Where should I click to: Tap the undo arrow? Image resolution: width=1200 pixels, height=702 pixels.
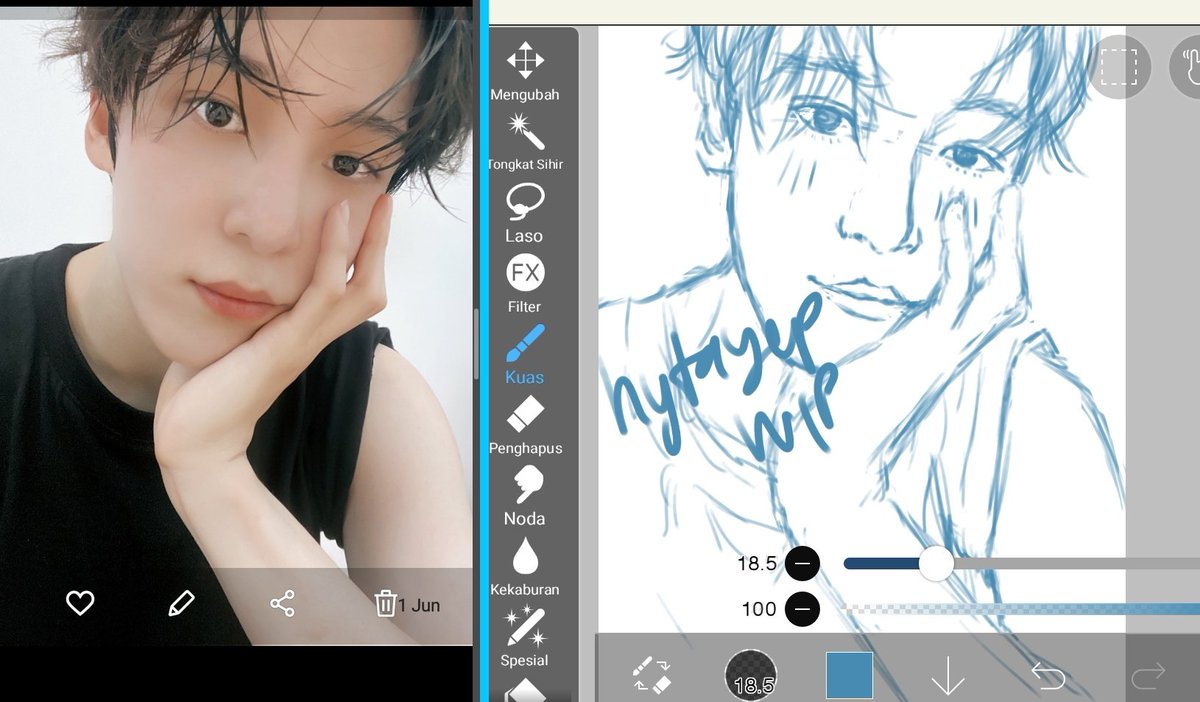click(1048, 677)
